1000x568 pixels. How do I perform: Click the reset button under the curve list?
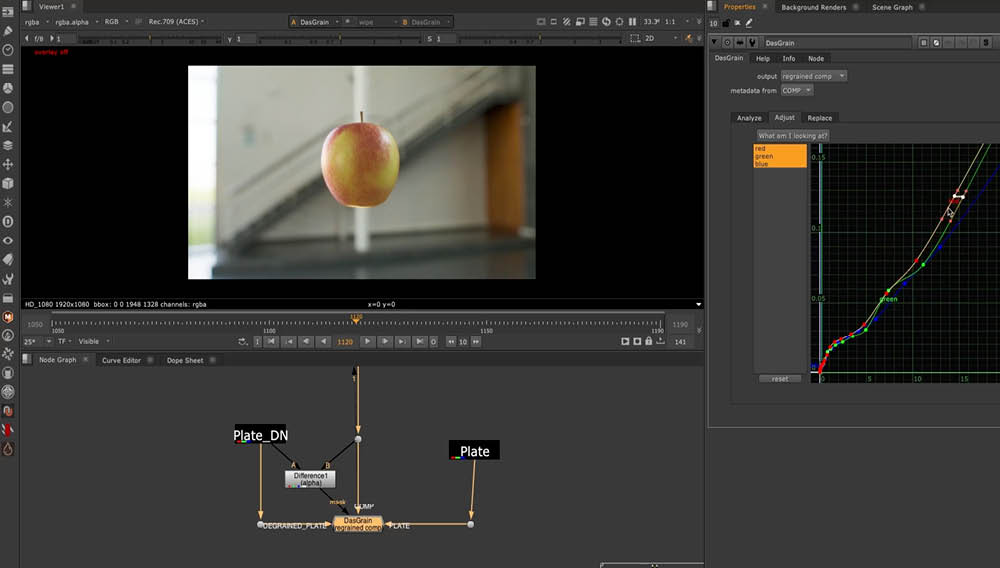[780, 379]
